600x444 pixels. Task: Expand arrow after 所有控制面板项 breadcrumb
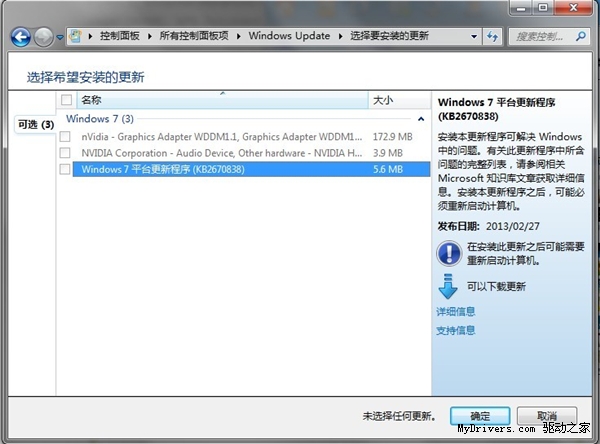(x=239, y=36)
